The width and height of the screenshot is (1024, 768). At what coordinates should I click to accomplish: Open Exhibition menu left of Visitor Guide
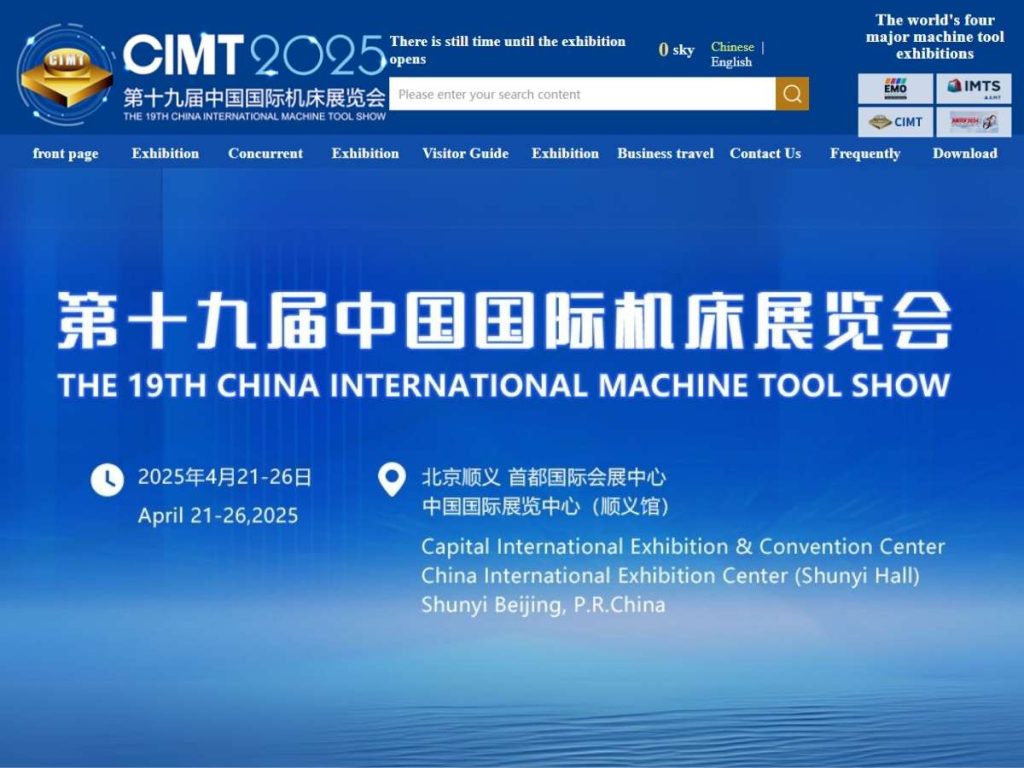coord(365,153)
